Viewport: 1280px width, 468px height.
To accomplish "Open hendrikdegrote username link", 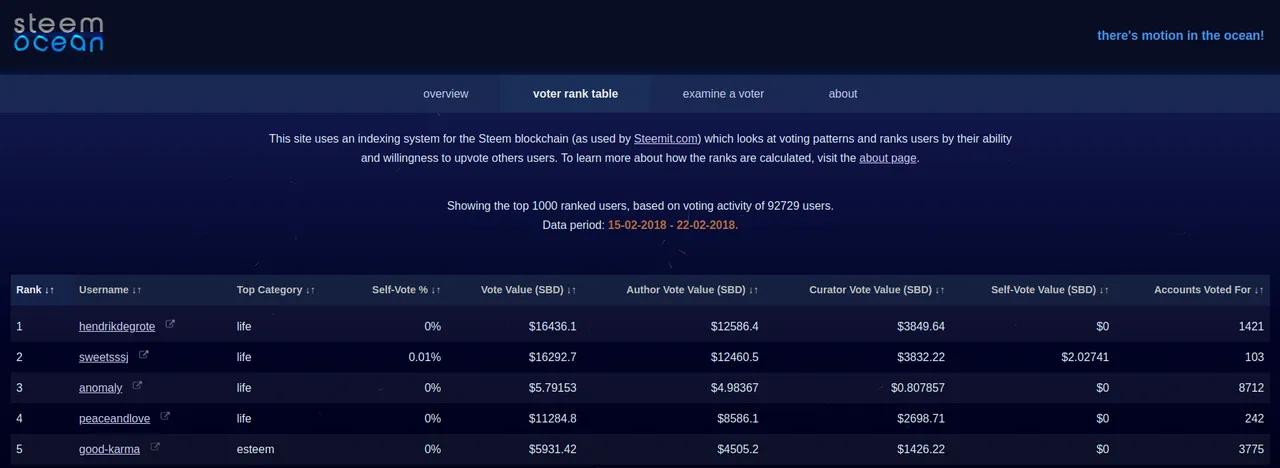I will (117, 326).
